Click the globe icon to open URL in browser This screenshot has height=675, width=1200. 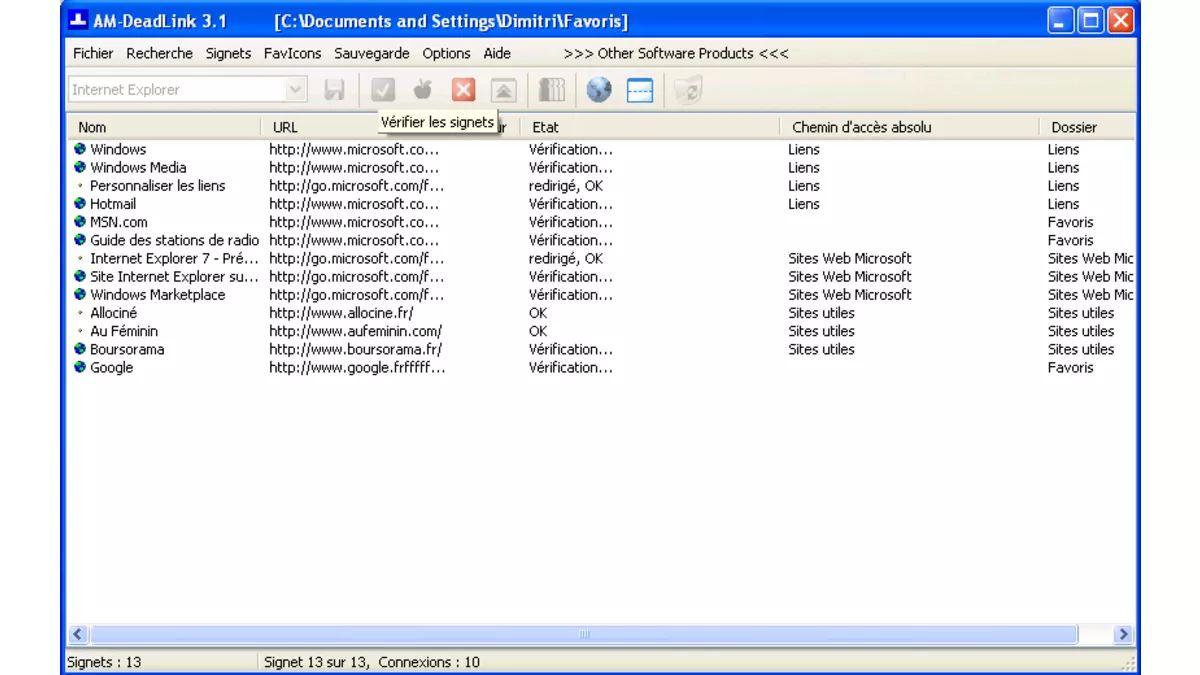597,90
